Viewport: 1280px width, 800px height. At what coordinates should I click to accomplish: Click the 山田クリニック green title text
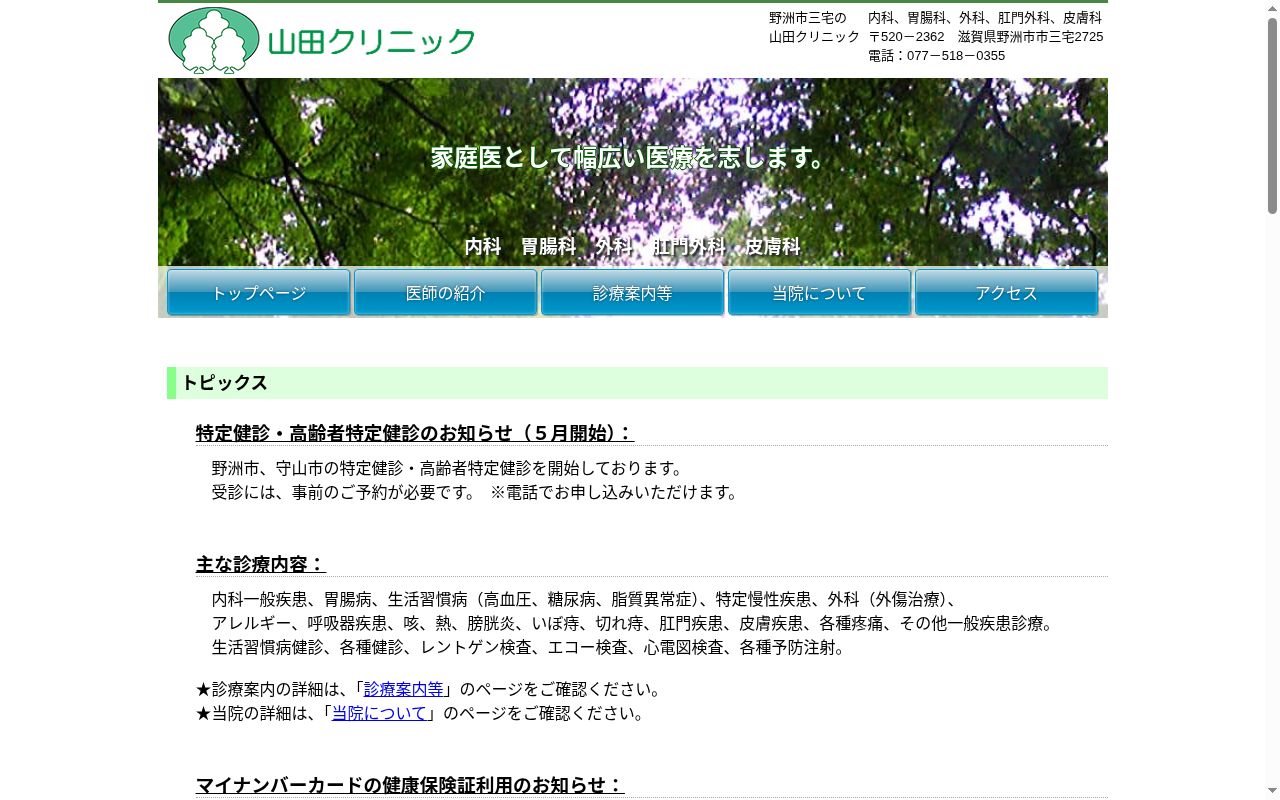coord(372,42)
